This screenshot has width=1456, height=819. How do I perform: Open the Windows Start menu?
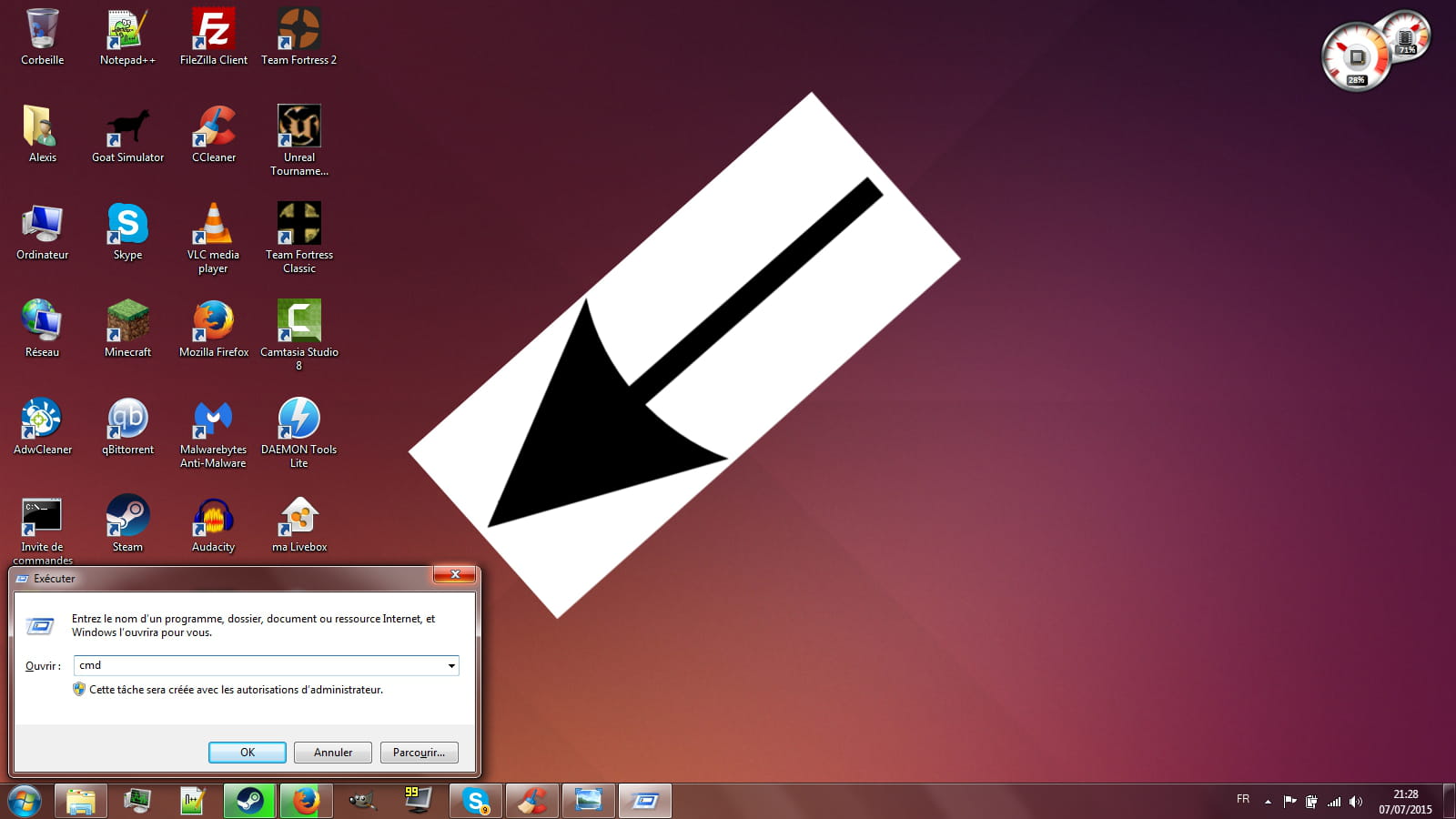24,801
